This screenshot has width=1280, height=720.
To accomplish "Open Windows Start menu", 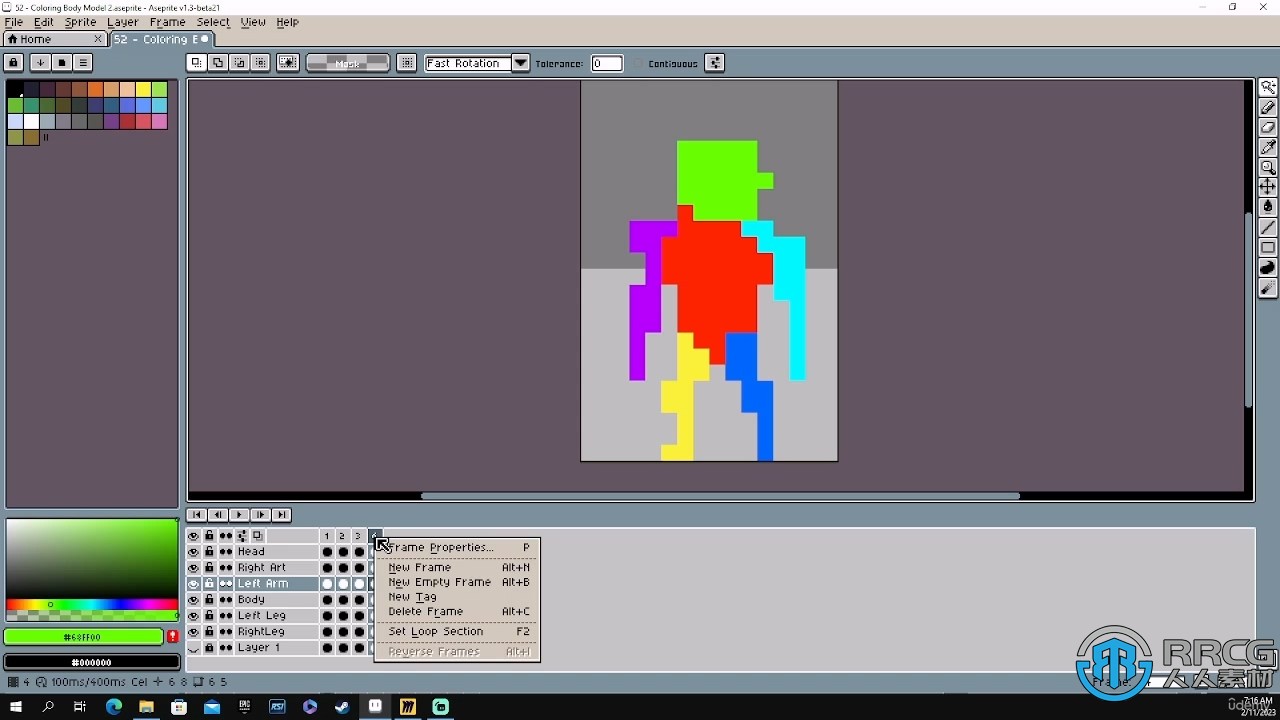I will (x=16, y=707).
